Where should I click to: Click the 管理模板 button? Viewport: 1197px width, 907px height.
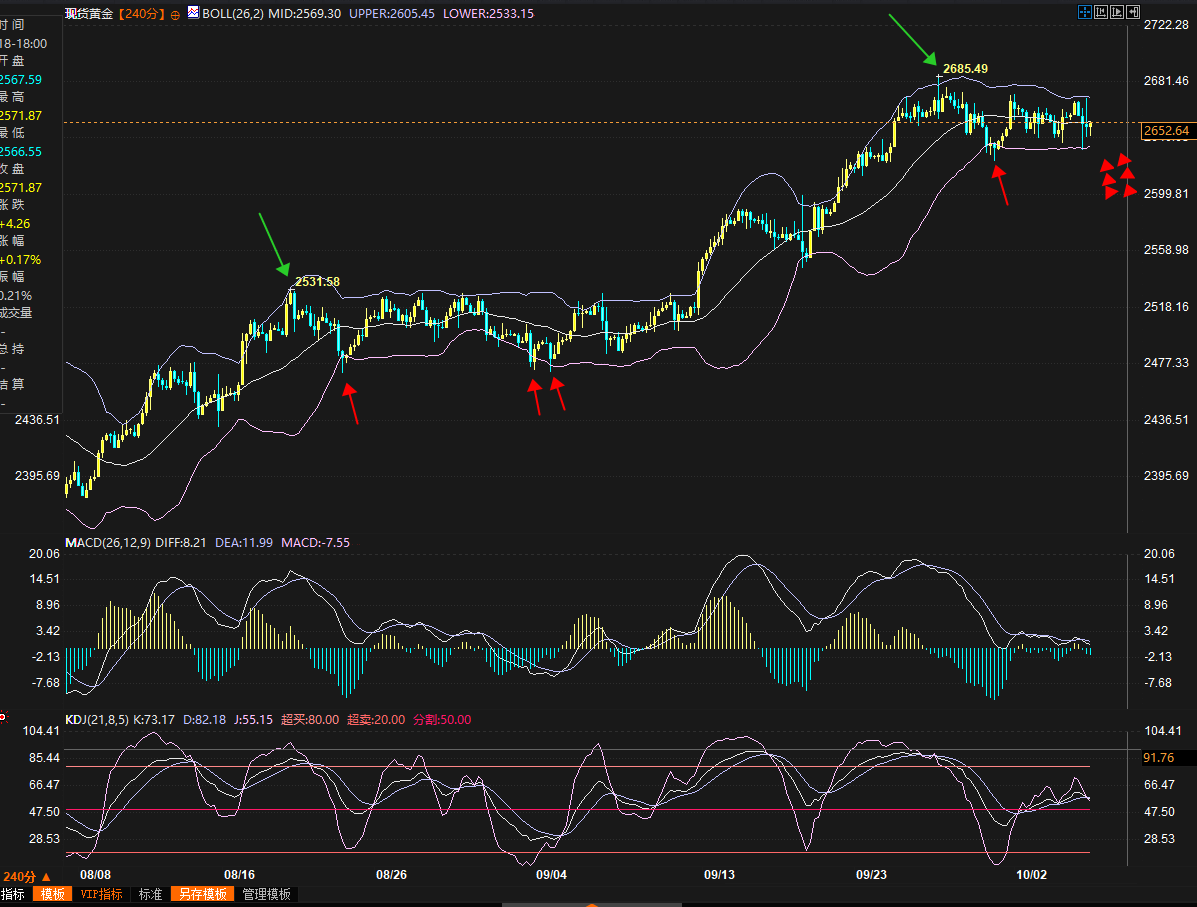(266, 894)
